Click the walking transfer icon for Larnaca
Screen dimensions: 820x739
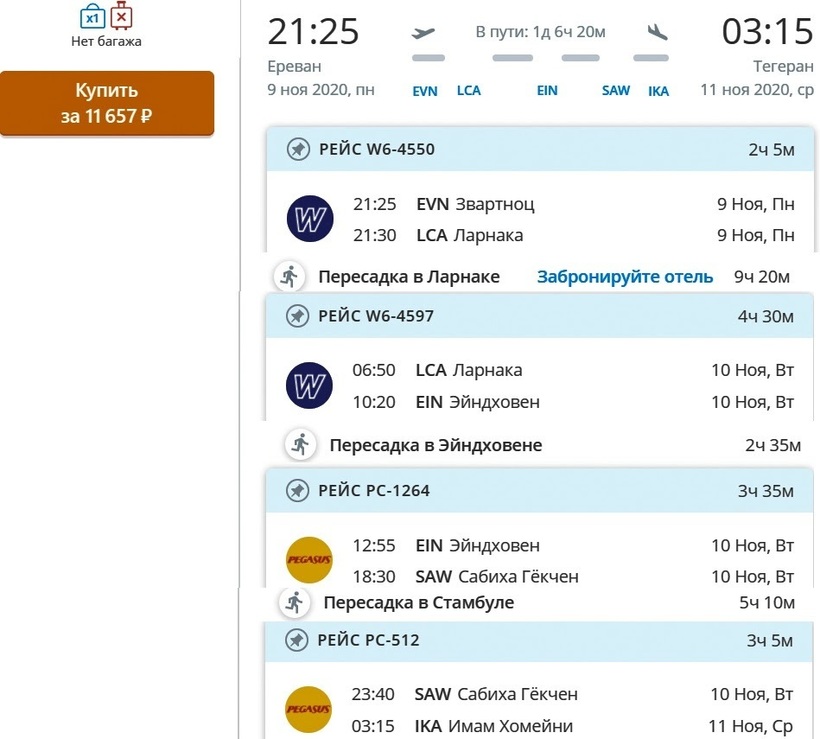pos(289,276)
